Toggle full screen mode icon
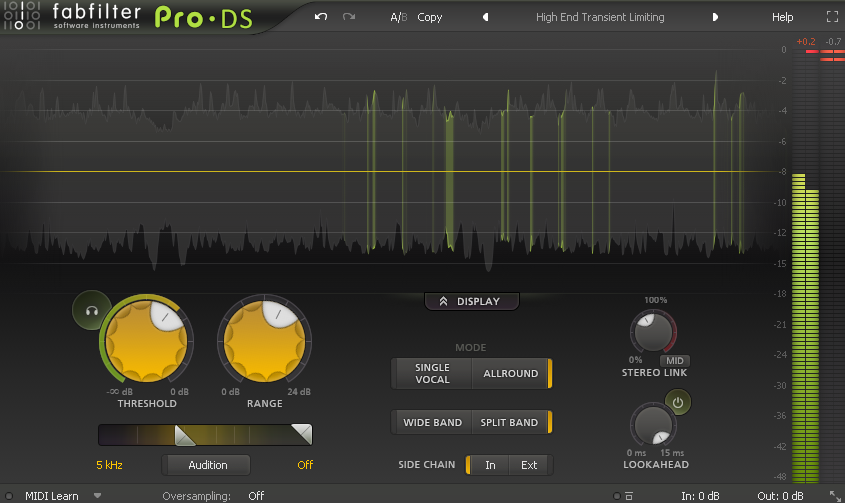Image resolution: width=845 pixels, height=503 pixels. [x=832, y=17]
